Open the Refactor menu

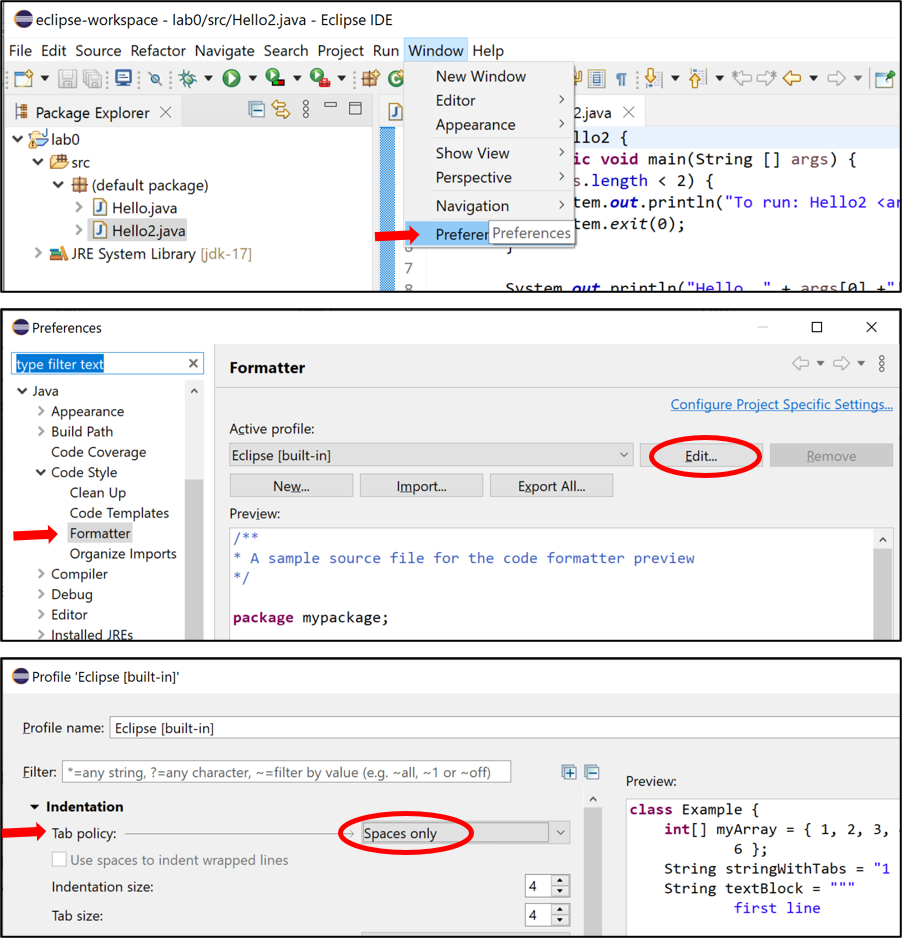click(x=158, y=51)
